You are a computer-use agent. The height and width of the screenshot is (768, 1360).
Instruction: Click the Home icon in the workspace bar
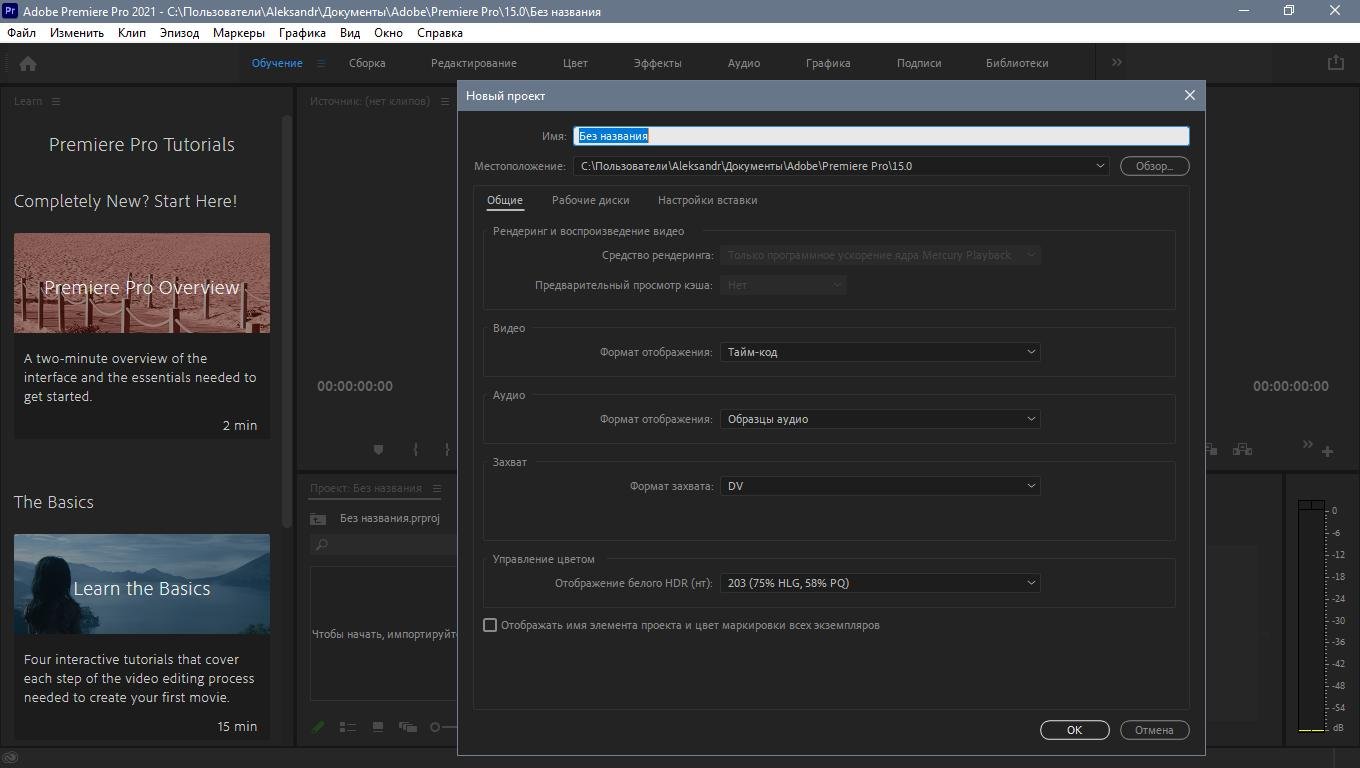28,63
